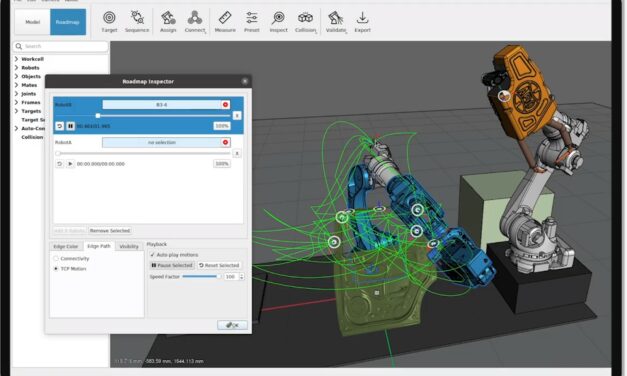Click the 'B3-4' motion selection field

(x=162, y=104)
